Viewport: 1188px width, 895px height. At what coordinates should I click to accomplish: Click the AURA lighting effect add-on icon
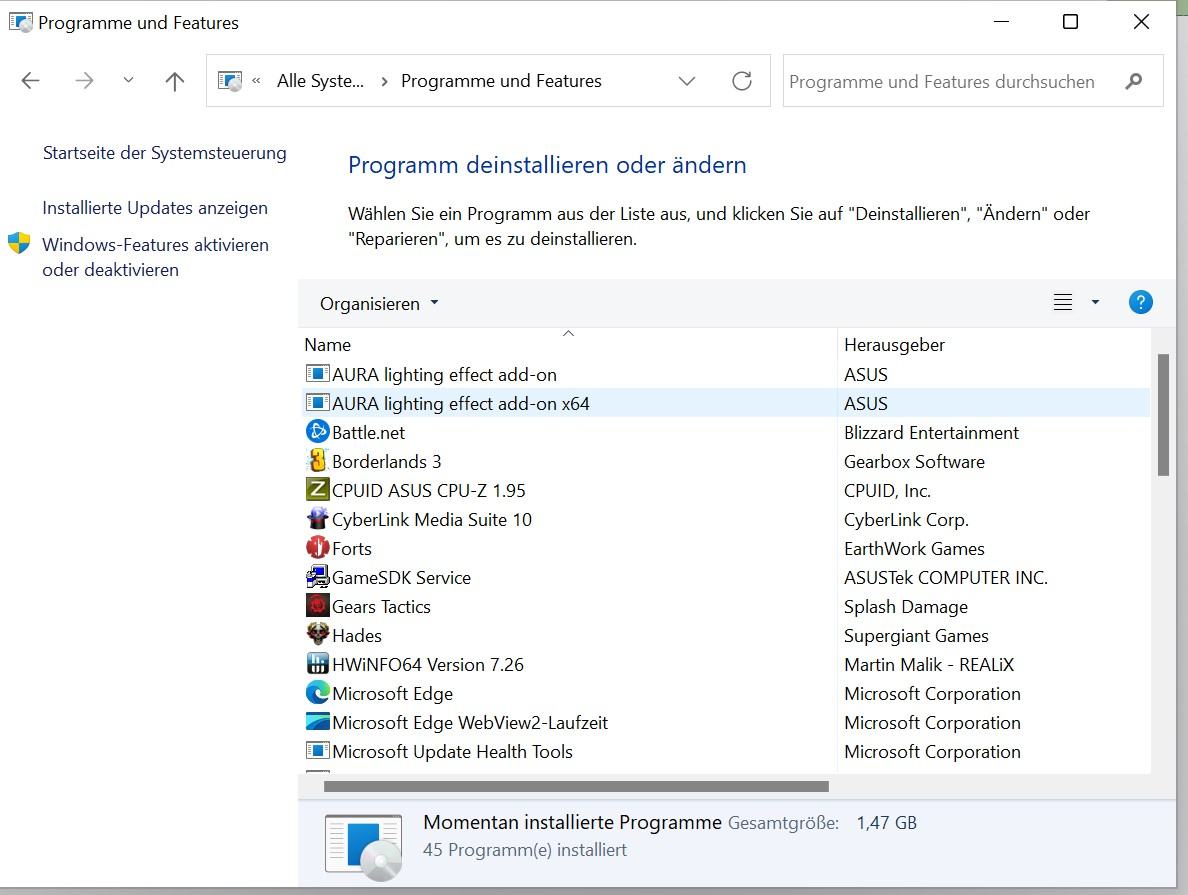coord(317,374)
